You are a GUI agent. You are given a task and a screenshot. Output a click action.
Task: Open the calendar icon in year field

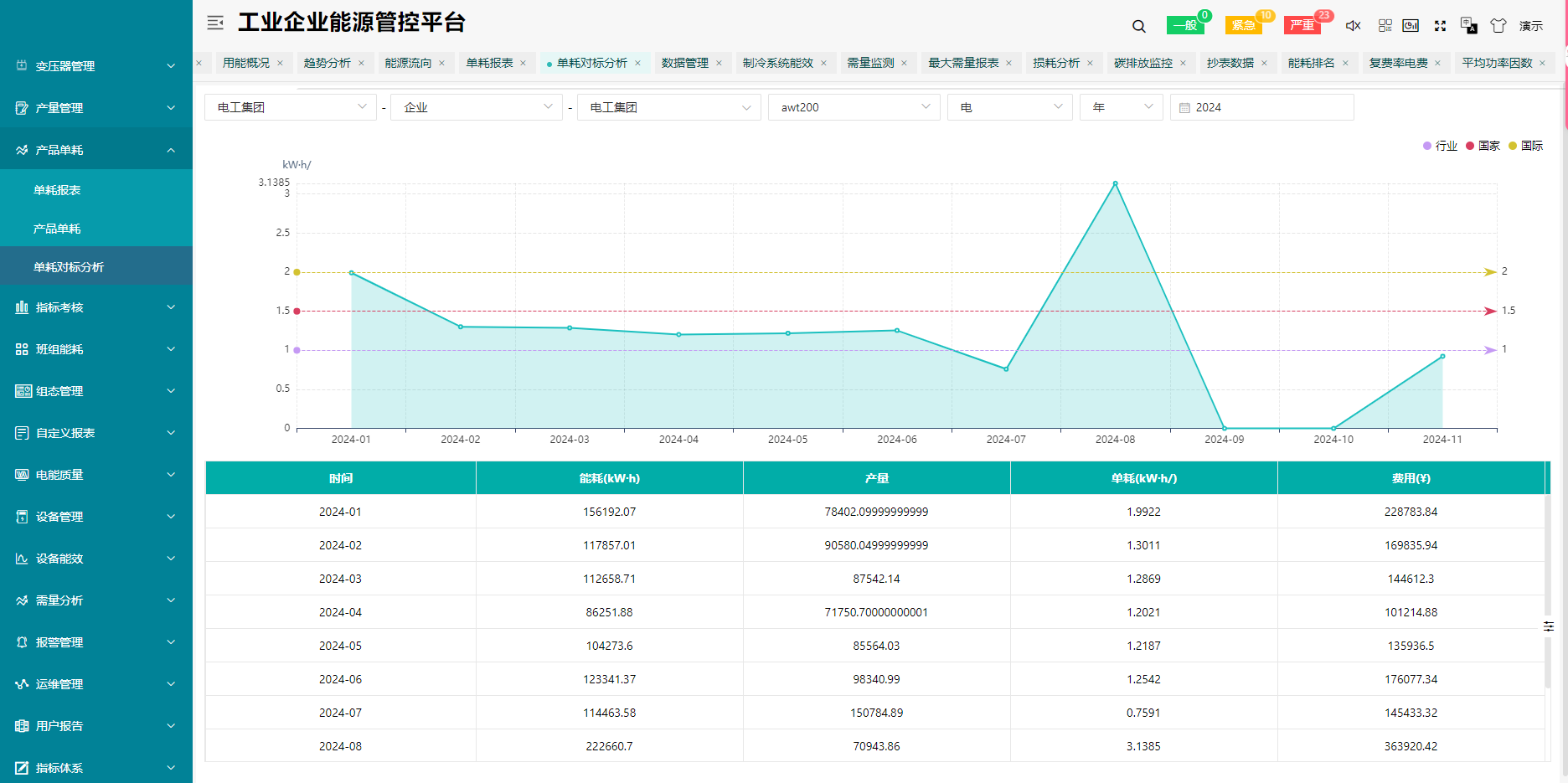[x=1184, y=108]
